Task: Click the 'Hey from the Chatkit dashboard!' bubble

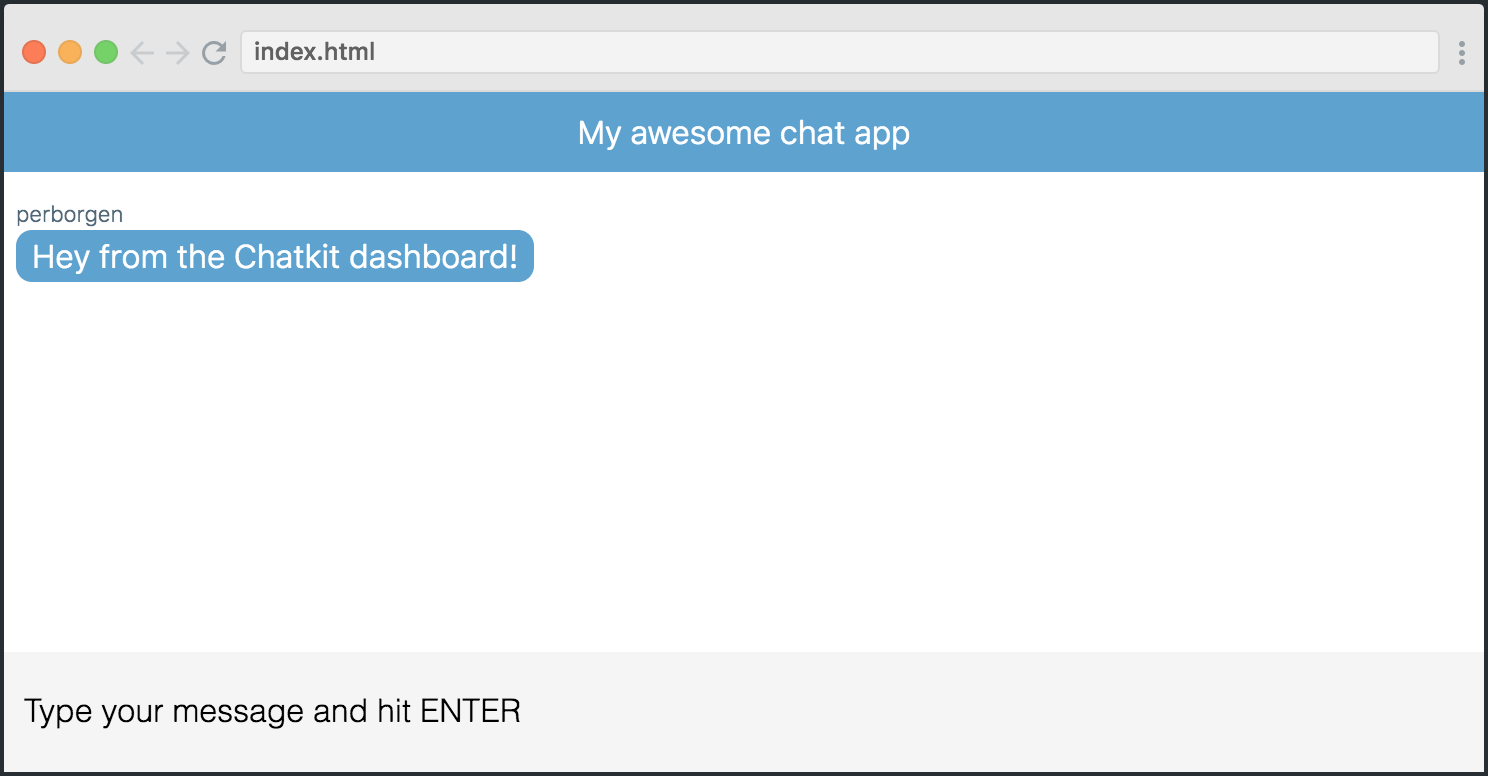Action: (x=275, y=256)
